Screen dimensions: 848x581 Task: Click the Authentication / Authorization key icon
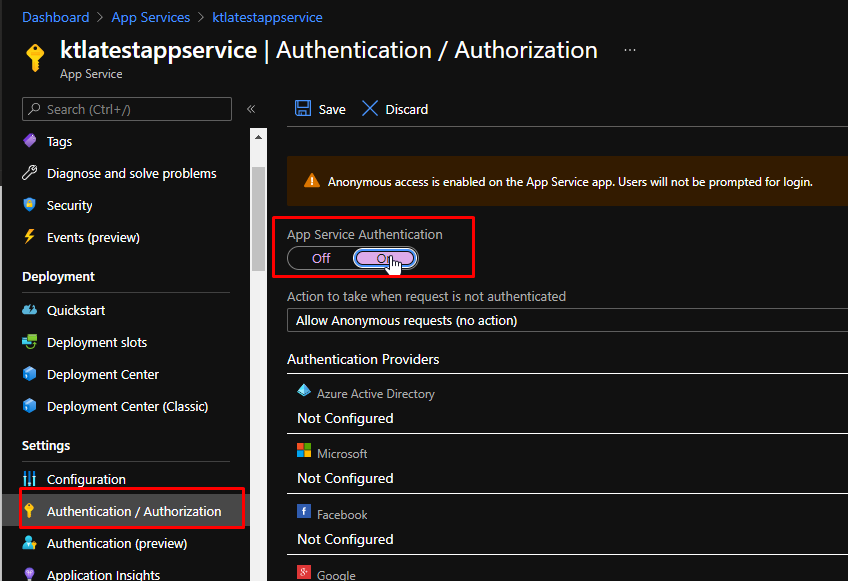30,510
